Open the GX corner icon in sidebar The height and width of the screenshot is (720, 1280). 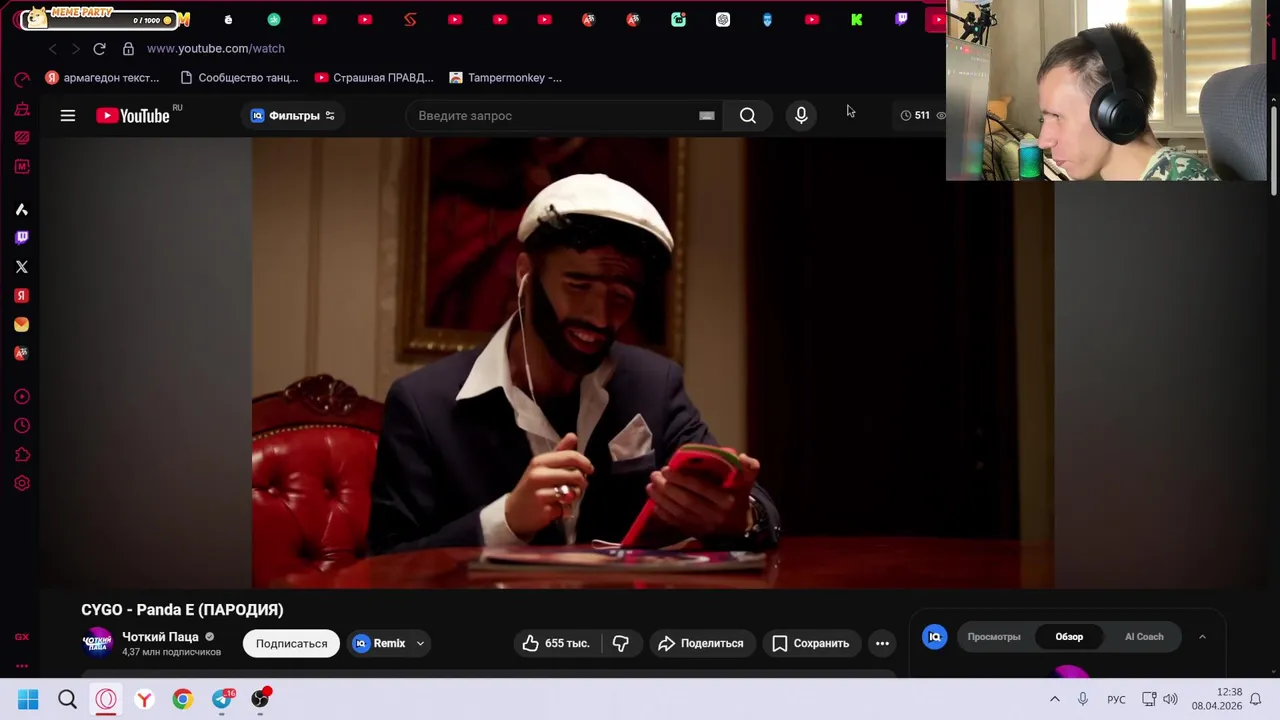click(x=22, y=637)
